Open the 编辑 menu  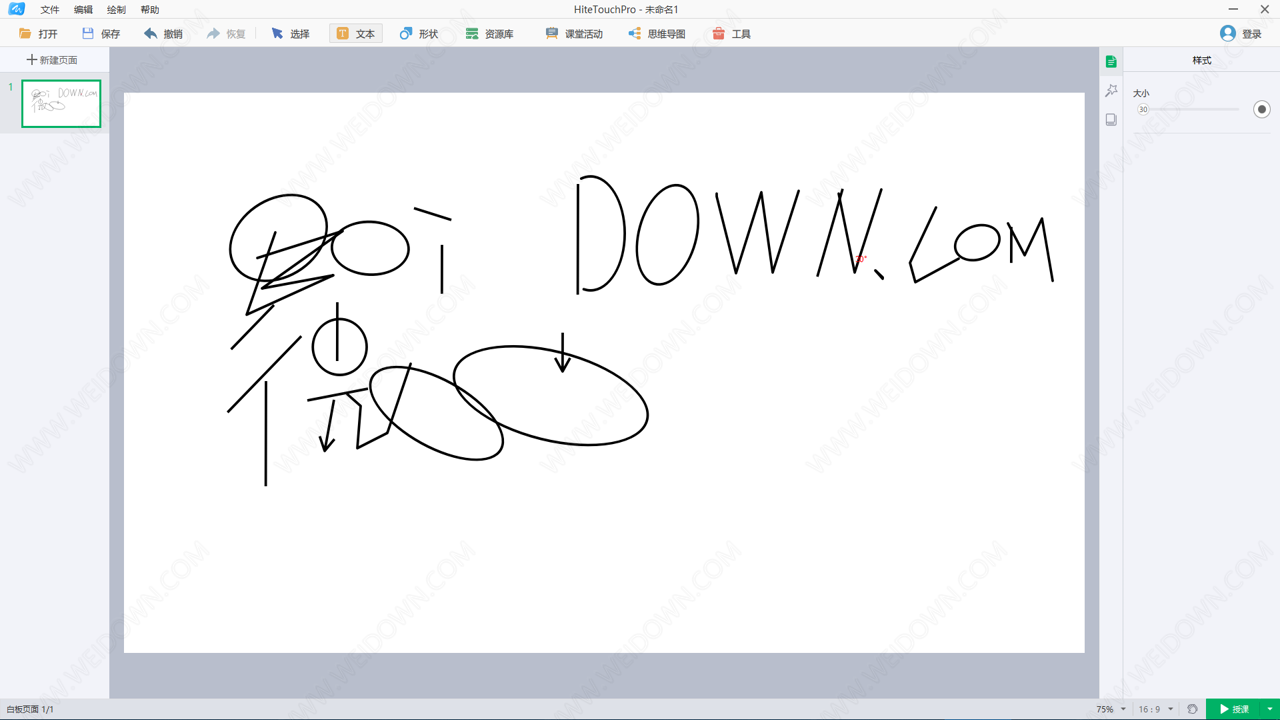(x=83, y=10)
